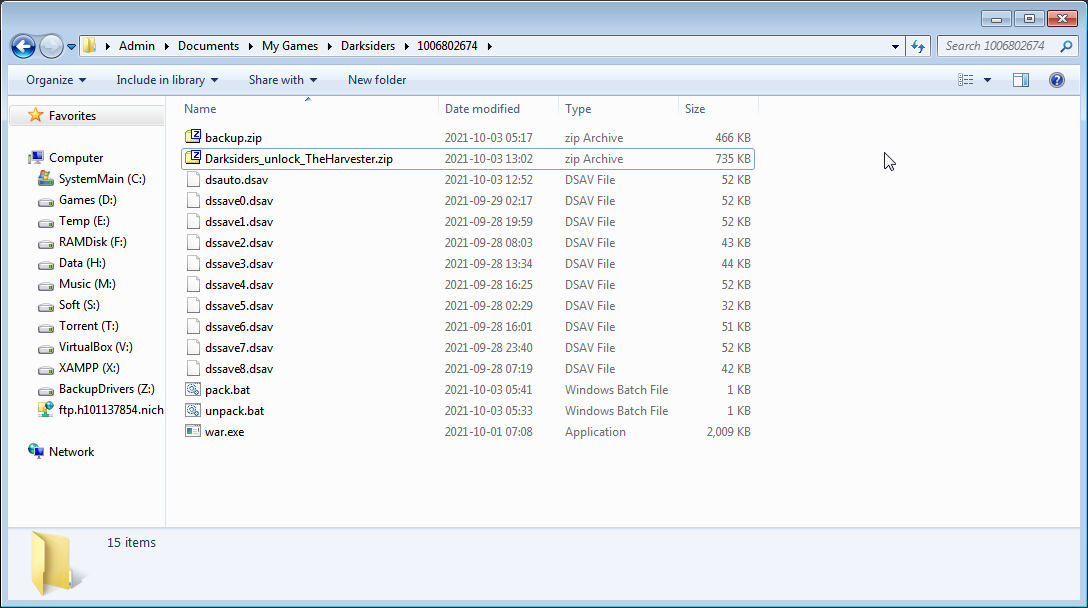Open Include in library menu
Image resolution: width=1088 pixels, height=608 pixels.
click(x=167, y=80)
